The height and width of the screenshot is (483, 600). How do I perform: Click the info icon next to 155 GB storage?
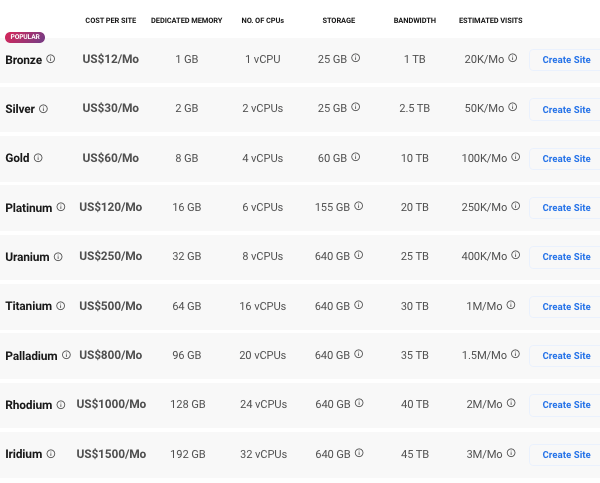coord(359,207)
